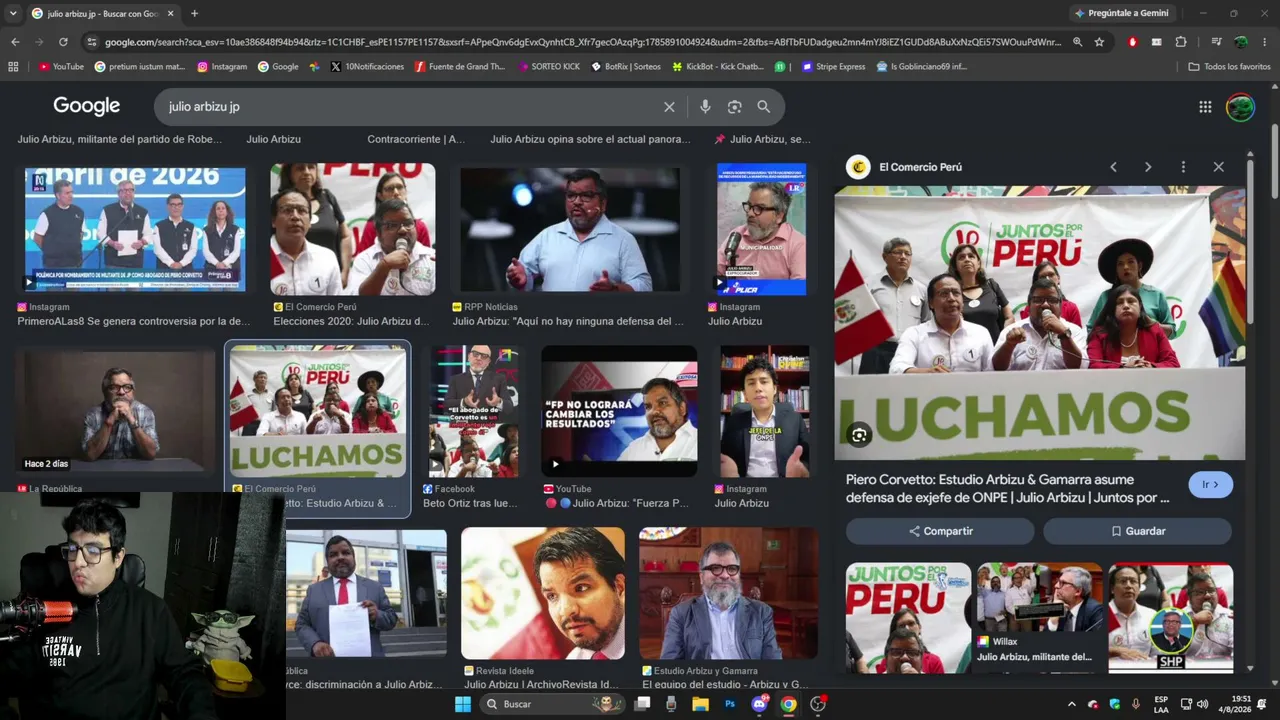The image size is (1280, 720).
Task: Open the bookmarks bar apps grid icon
Action: pyautogui.click(x=13, y=67)
